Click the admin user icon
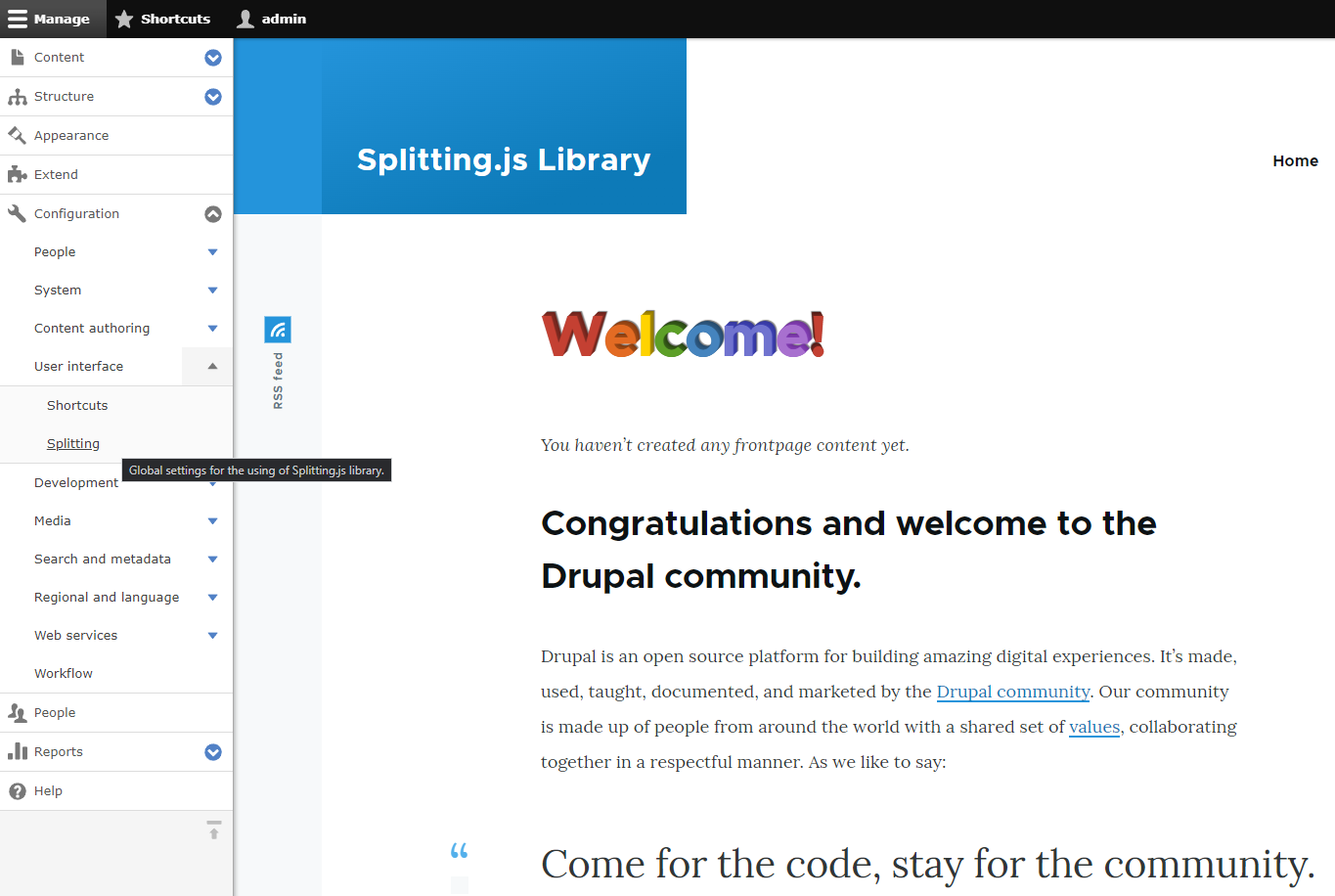Screen dimensions: 1335x896 (245, 19)
